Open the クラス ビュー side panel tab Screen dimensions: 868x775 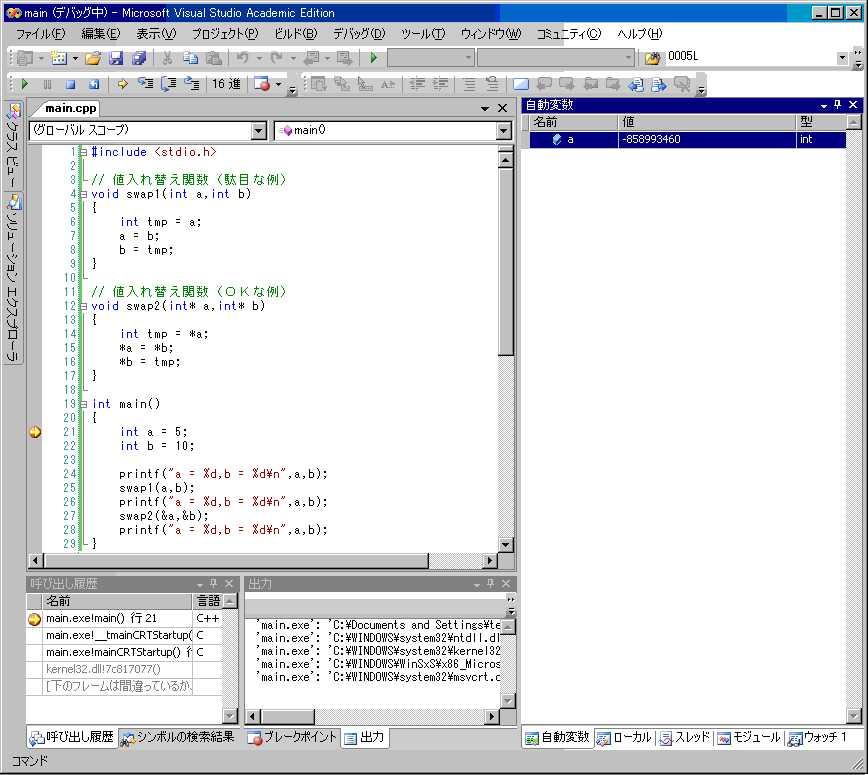[13, 146]
